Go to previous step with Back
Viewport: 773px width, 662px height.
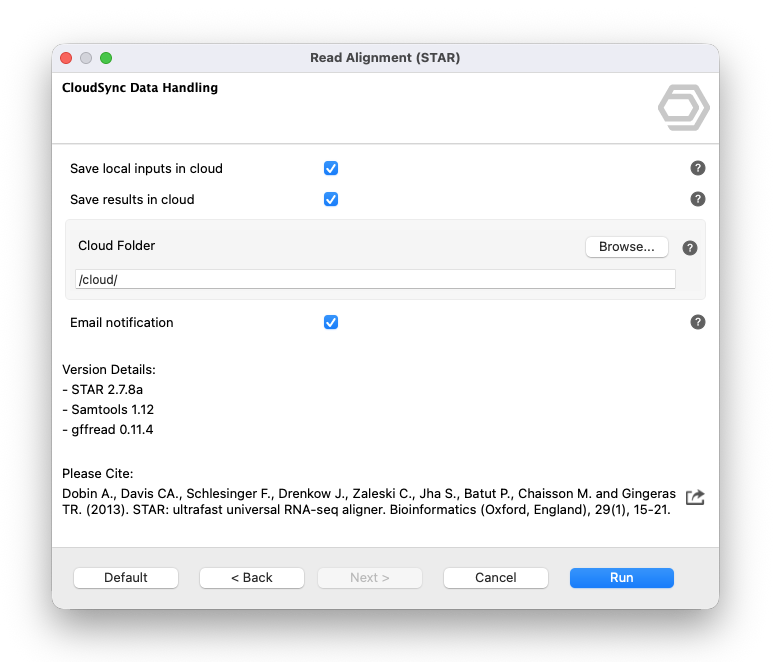click(x=251, y=577)
